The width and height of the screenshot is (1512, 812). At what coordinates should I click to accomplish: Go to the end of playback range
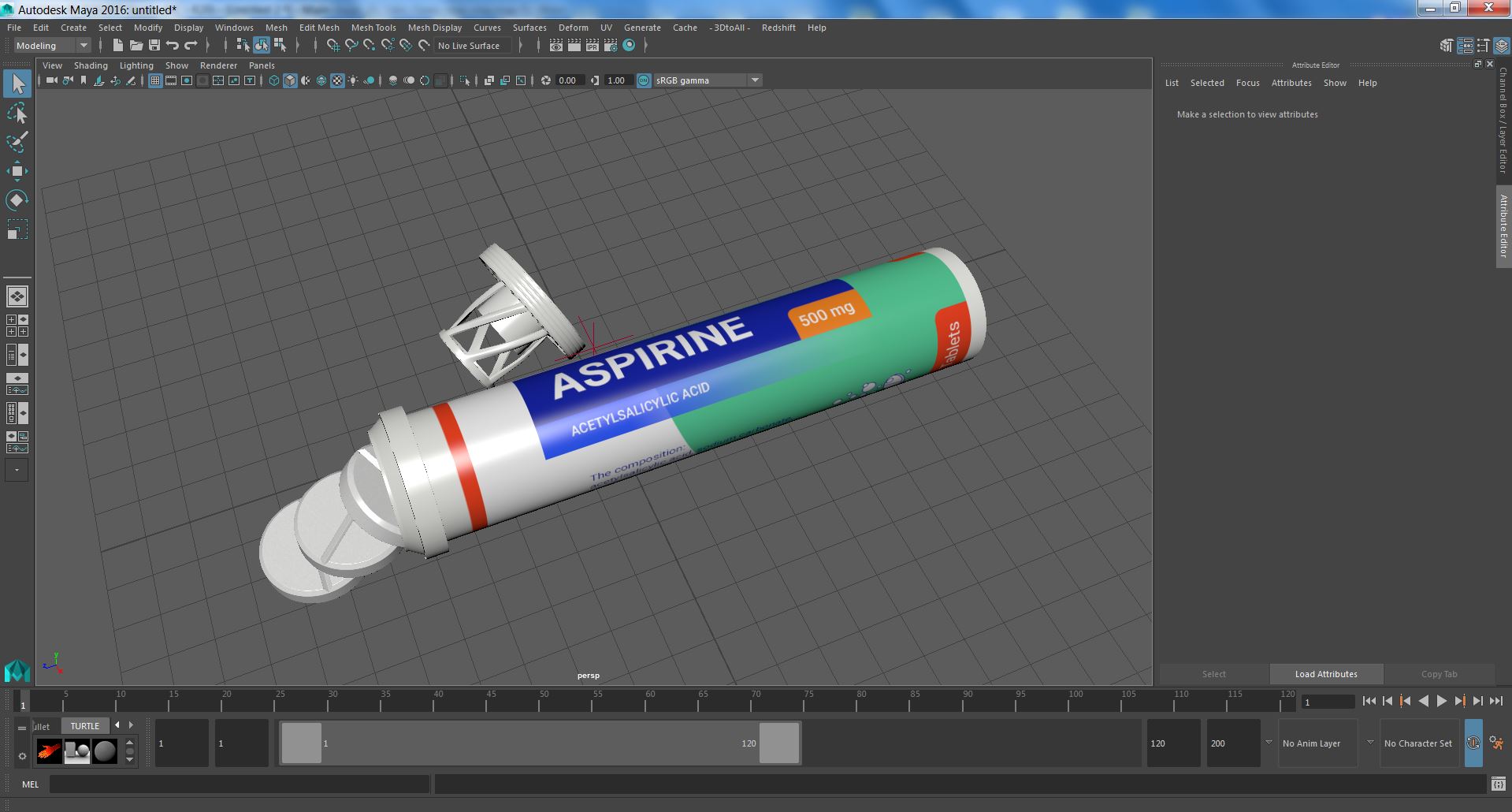1495,701
